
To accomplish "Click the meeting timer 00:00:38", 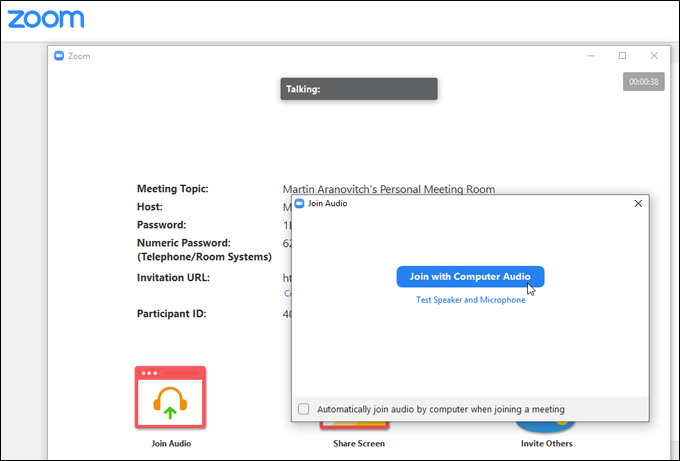I will click(x=644, y=82).
